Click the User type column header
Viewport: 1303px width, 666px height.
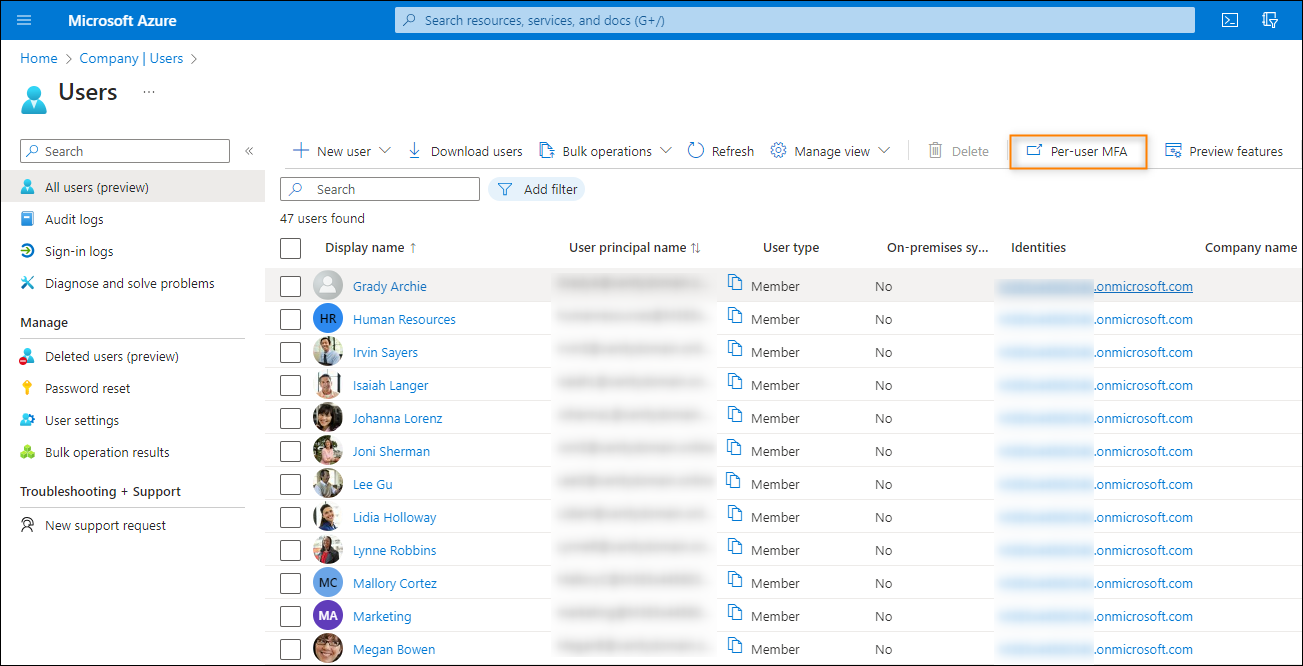click(x=791, y=248)
